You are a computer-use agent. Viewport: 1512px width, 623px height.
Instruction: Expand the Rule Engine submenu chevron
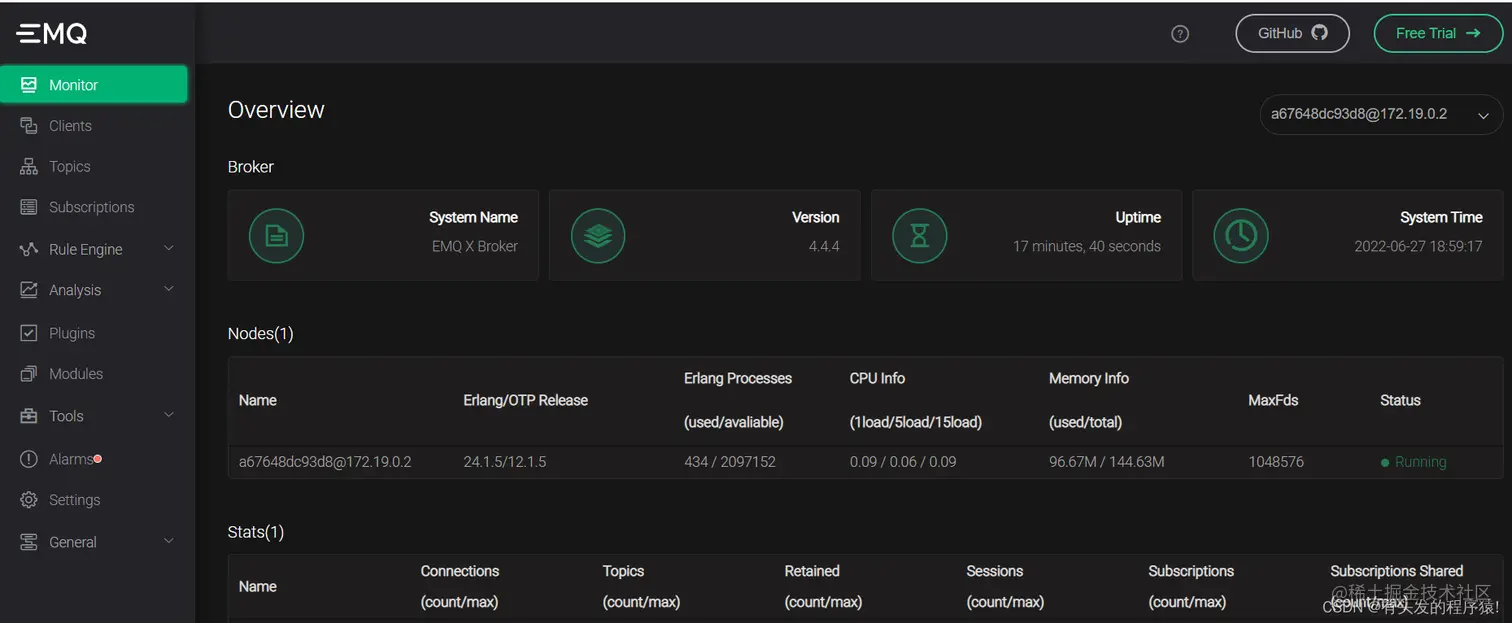pos(168,248)
